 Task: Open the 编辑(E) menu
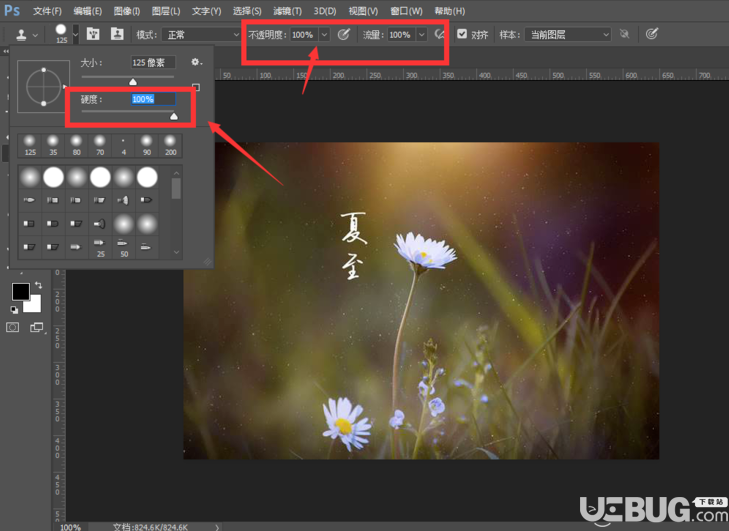(x=87, y=11)
